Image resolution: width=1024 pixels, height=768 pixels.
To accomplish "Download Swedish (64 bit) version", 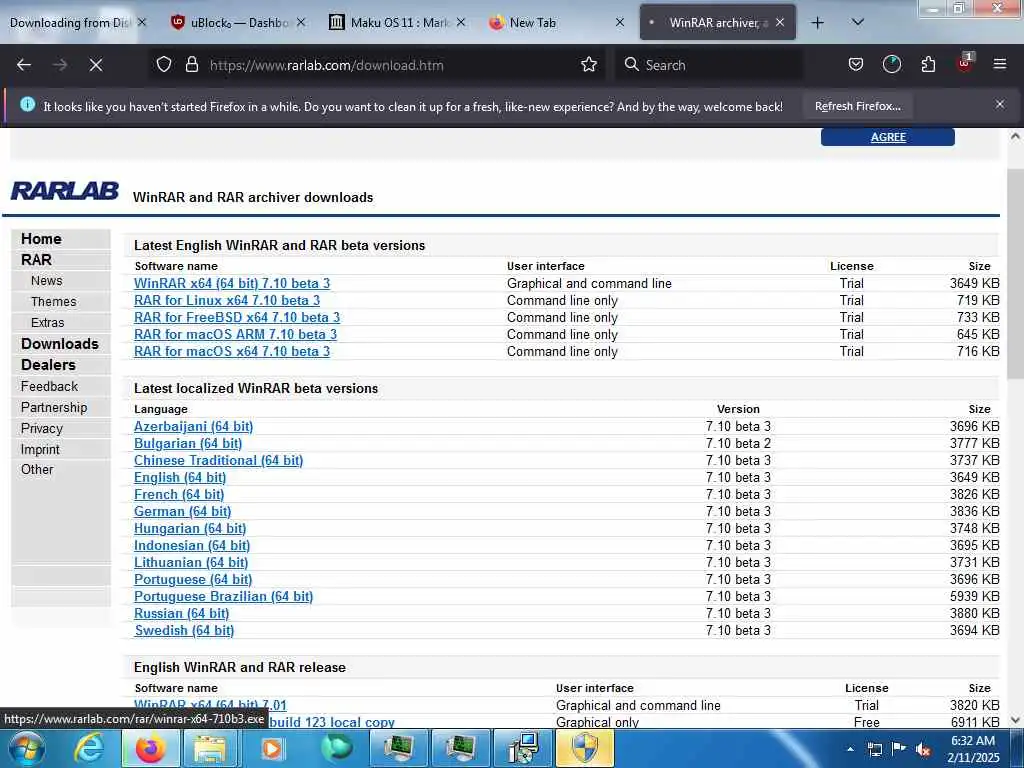I will pyautogui.click(x=184, y=630).
